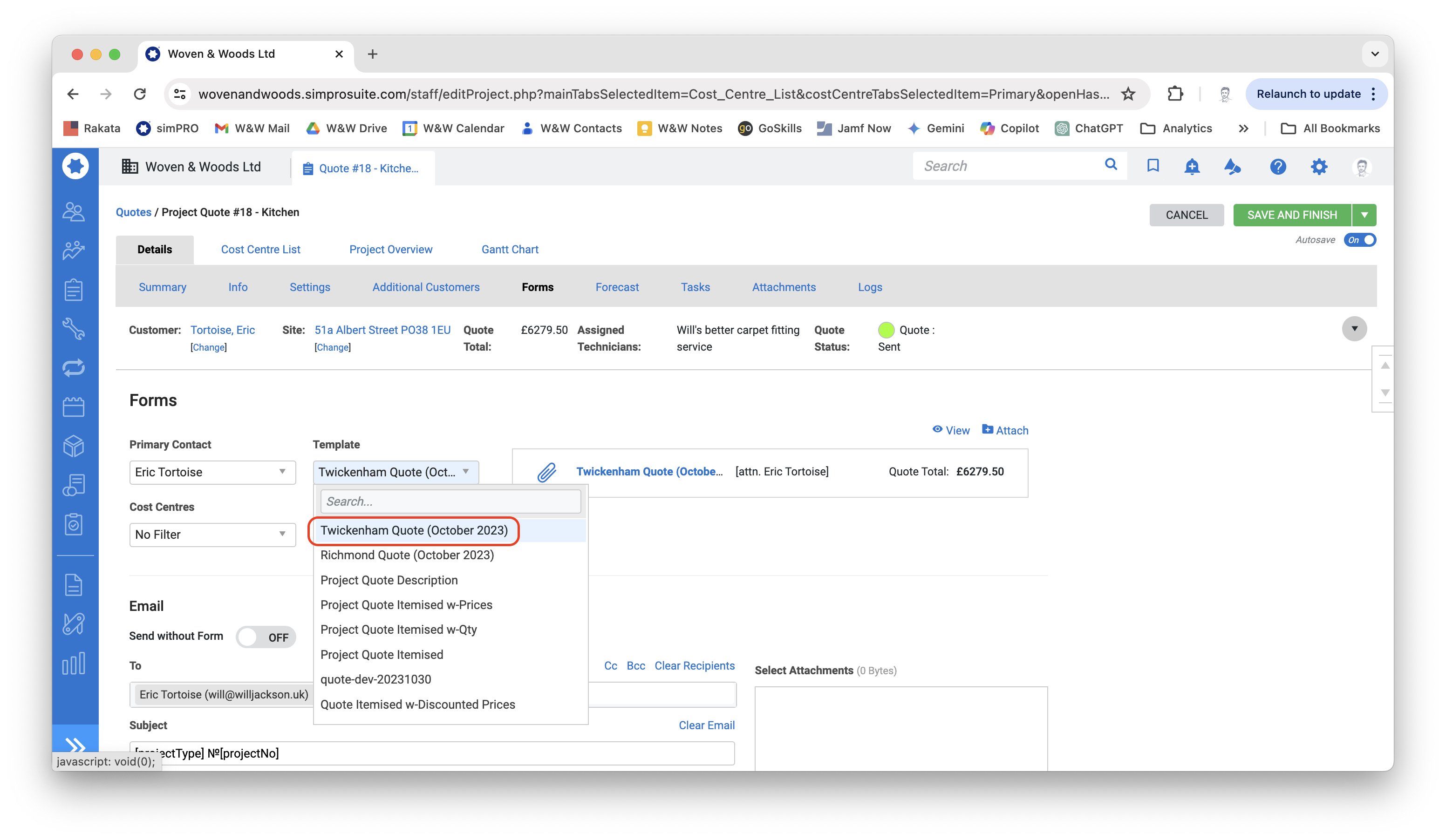Click the Cancel button

[x=1186, y=215]
